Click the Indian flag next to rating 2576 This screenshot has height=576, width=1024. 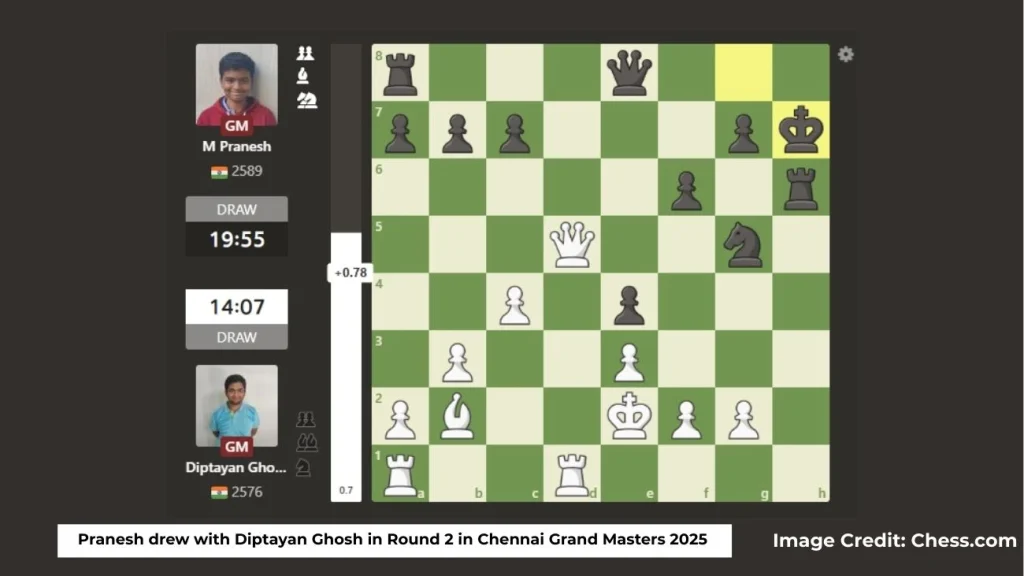click(220, 491)
